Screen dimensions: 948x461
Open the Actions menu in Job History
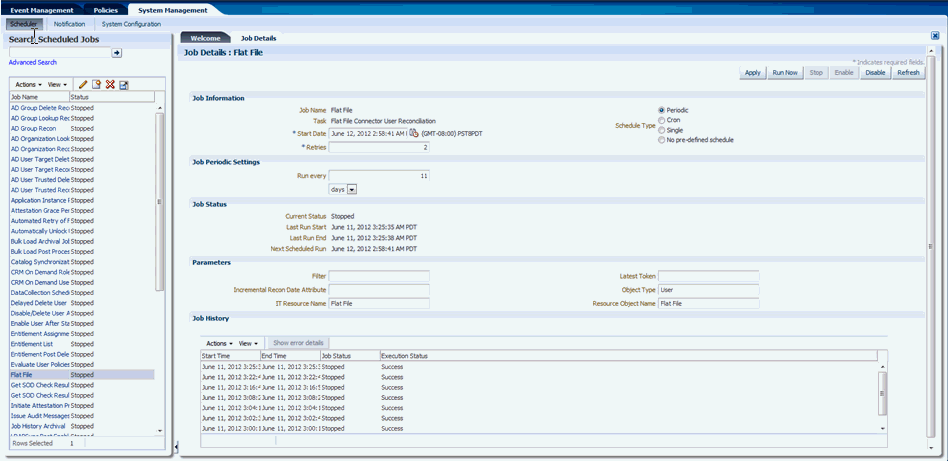point(219,343)
